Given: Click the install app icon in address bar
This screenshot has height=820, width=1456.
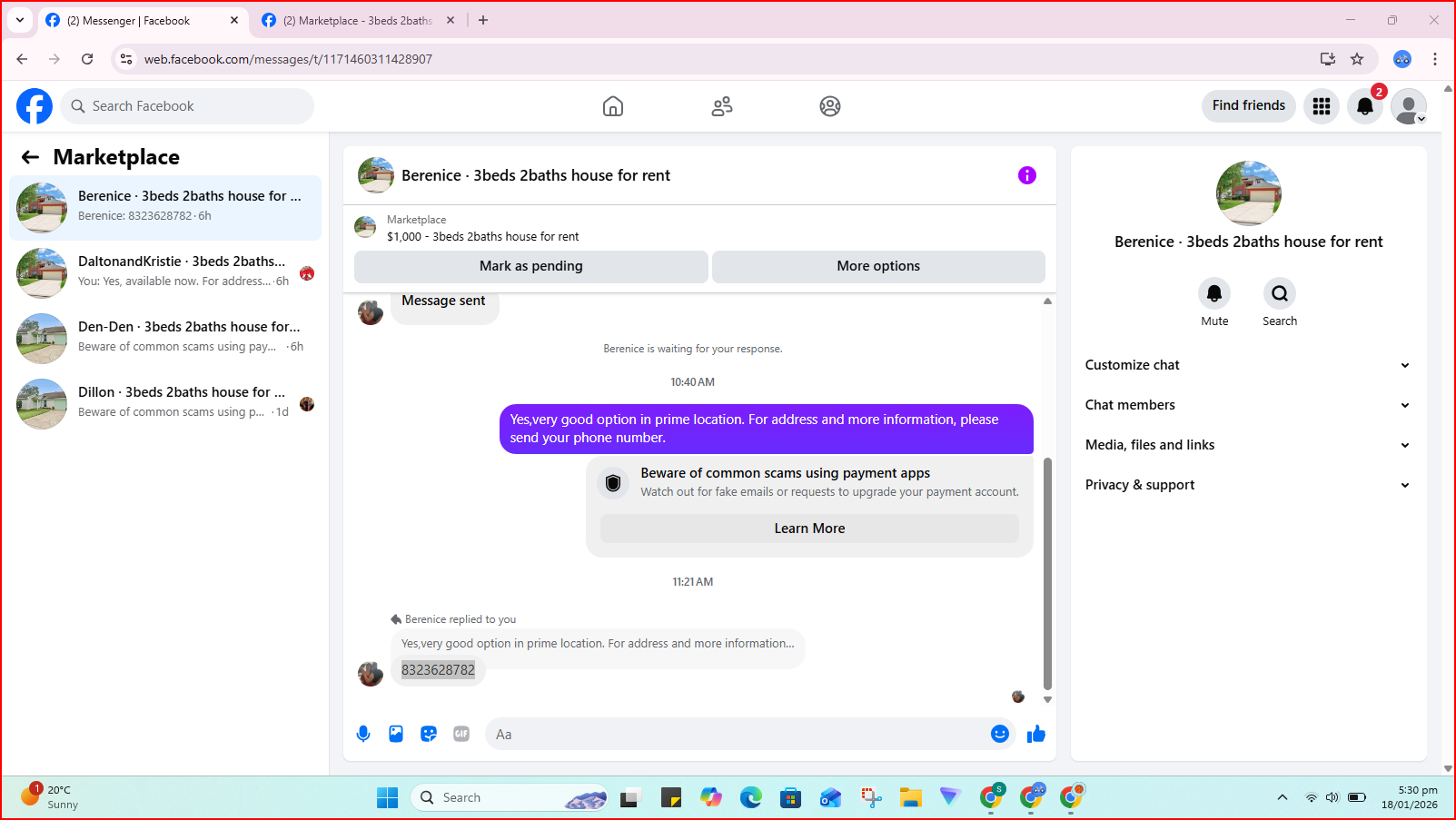Looking at the screenshot, I should click(1328, 59).
